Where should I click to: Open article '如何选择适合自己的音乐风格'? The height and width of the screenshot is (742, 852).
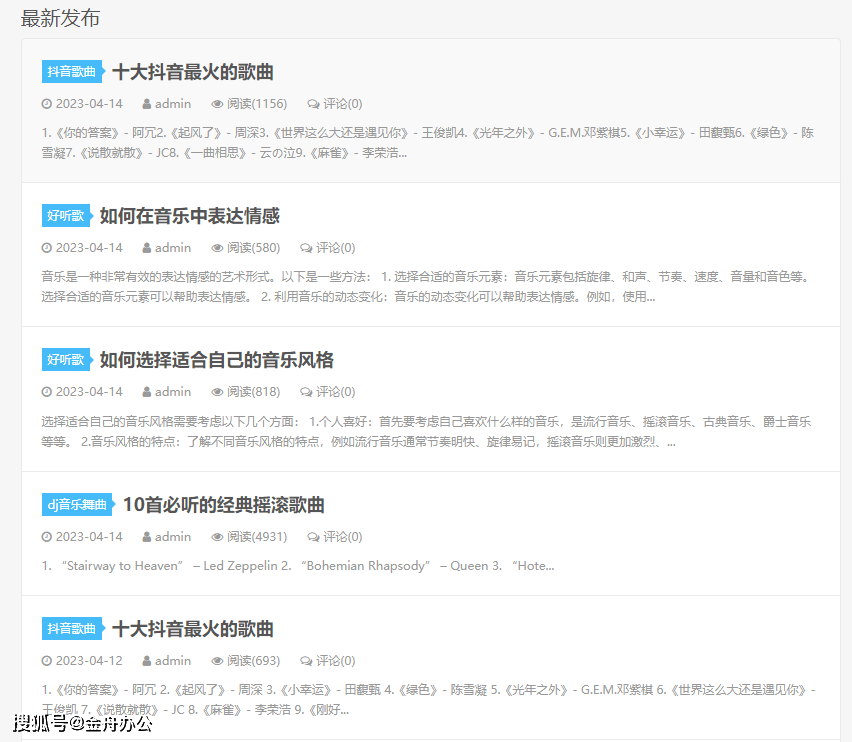[216, 360]
